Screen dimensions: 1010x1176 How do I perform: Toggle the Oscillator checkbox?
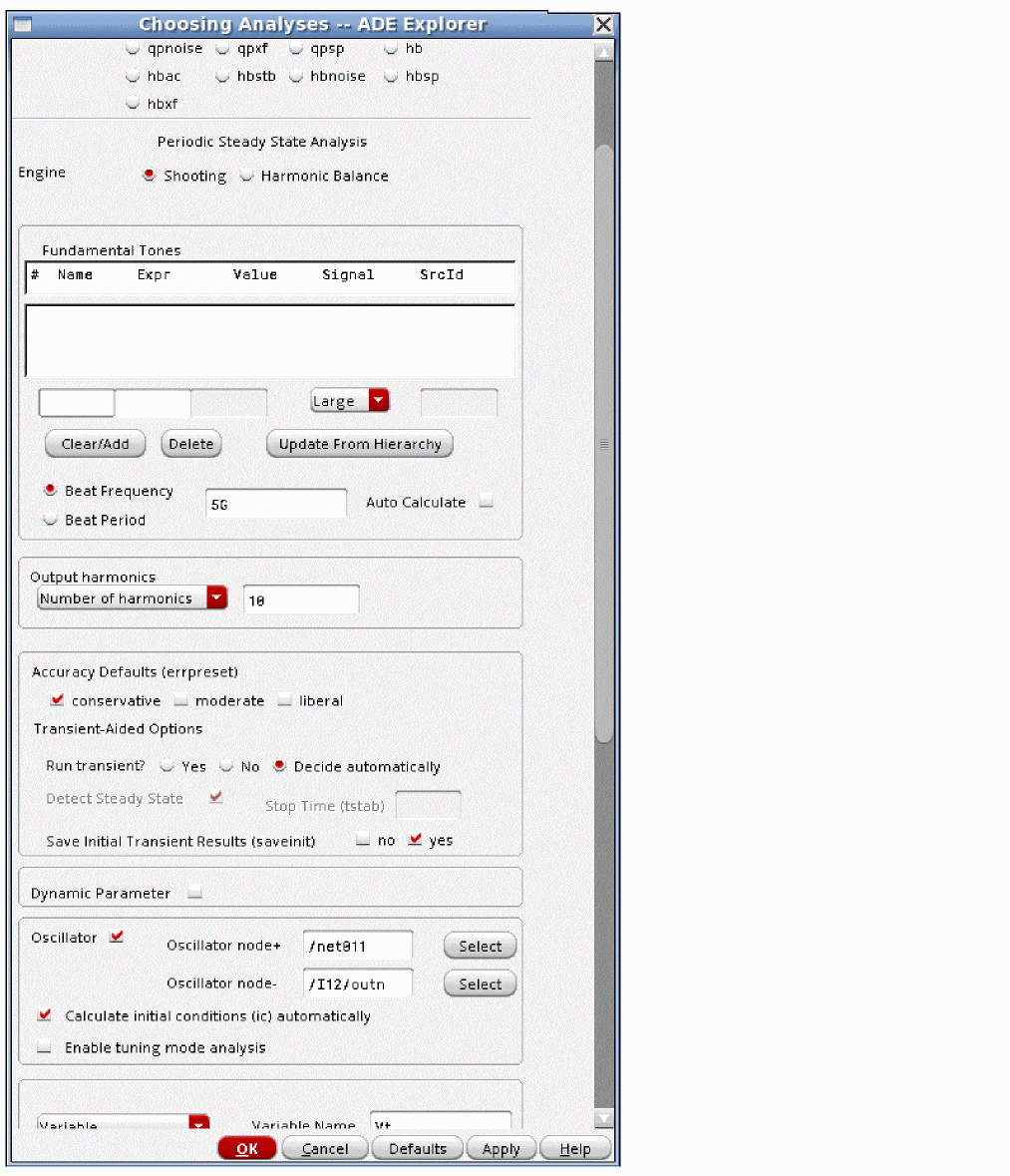coord(117,937)
